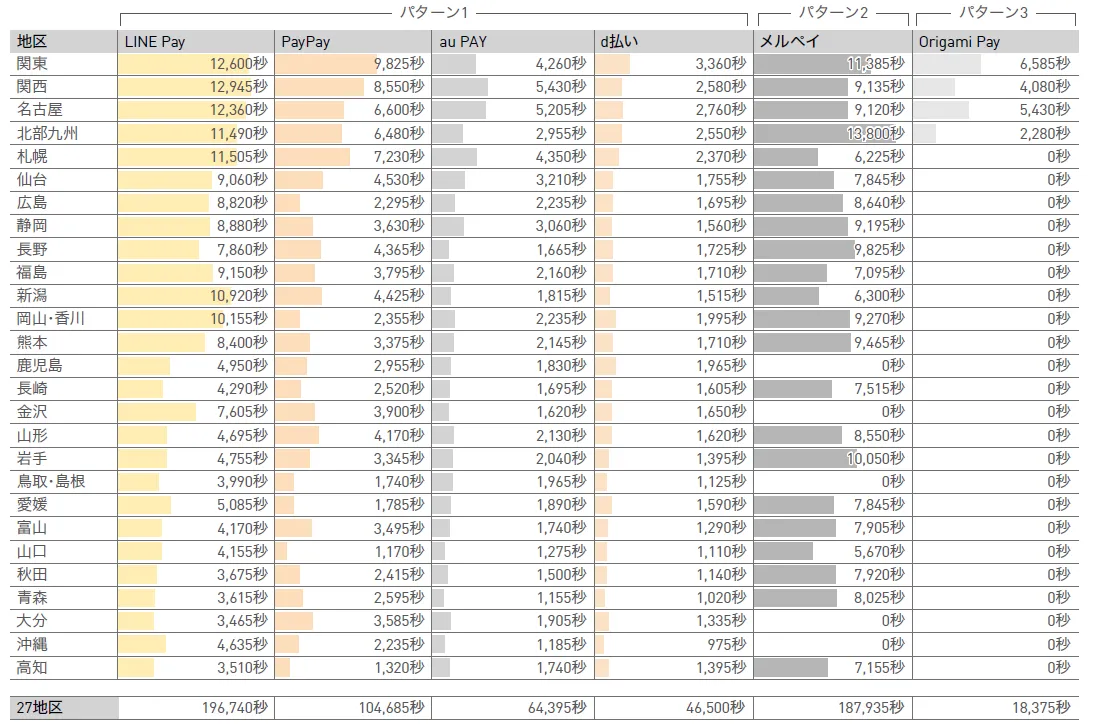Screen dimensions: 1098x728
Task: Click the 27地区 total row label
Action: (x=39, y=708)
